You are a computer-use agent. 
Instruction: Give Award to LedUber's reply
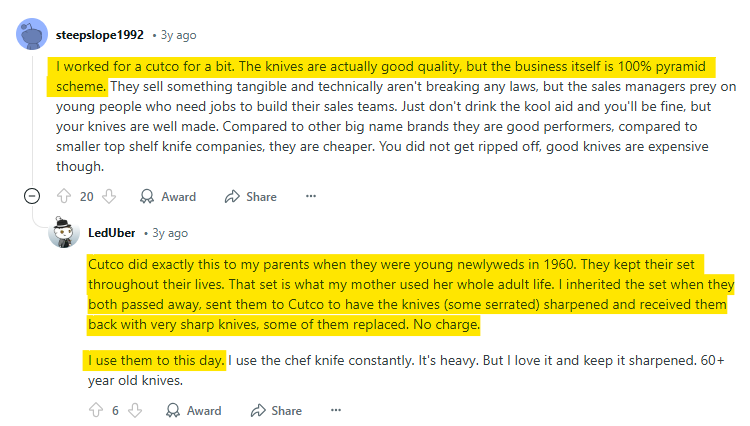click(194, 410)
